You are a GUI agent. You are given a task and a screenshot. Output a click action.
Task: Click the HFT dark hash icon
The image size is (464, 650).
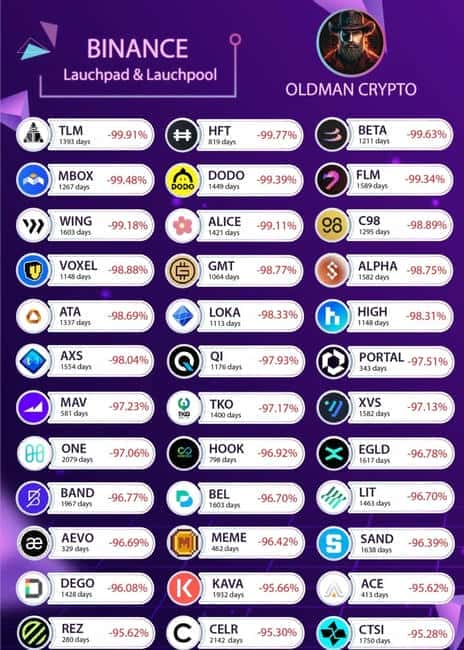182,135
